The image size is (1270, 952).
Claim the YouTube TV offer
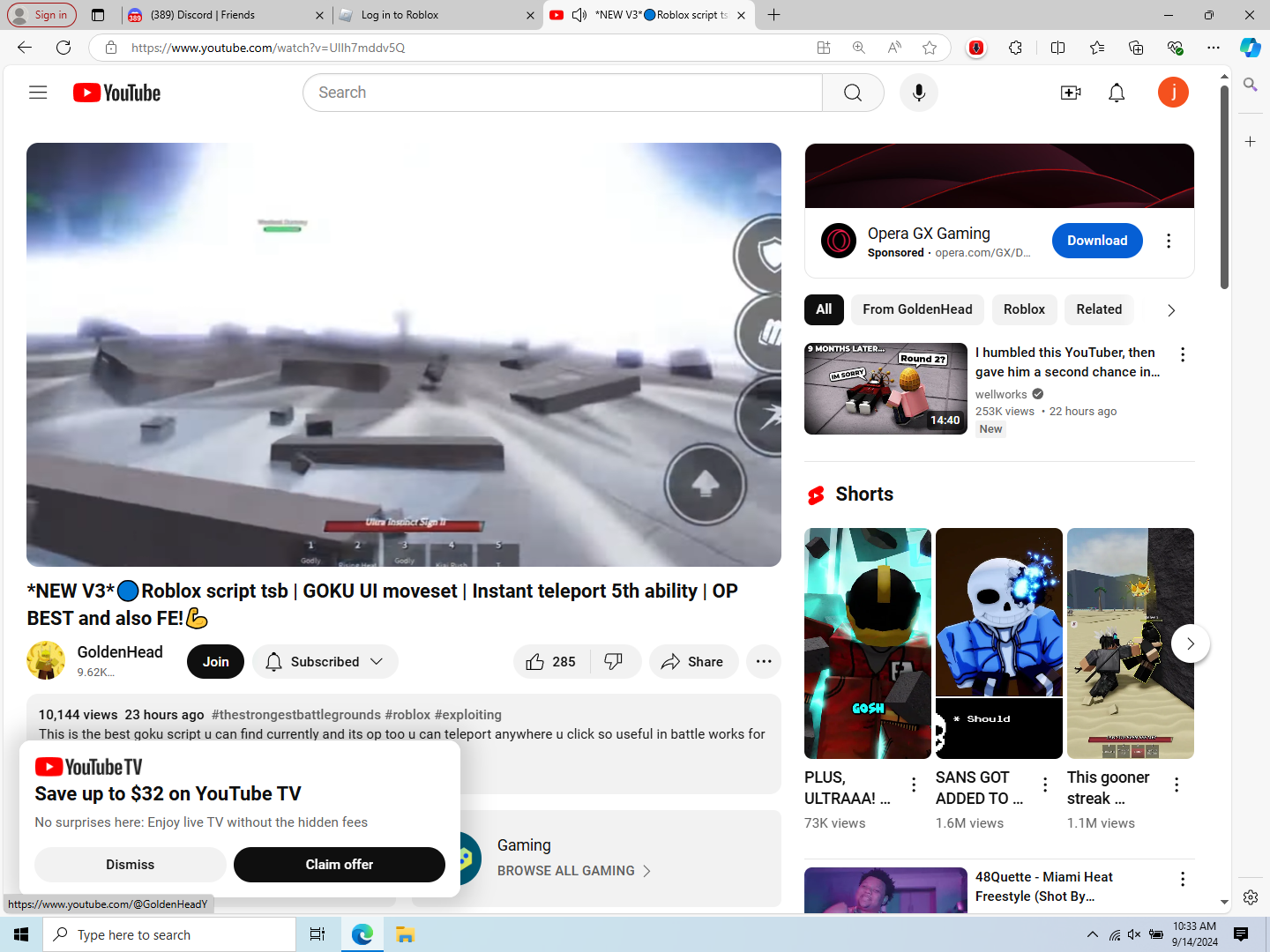pyautogui.click(x=340, y=865)
